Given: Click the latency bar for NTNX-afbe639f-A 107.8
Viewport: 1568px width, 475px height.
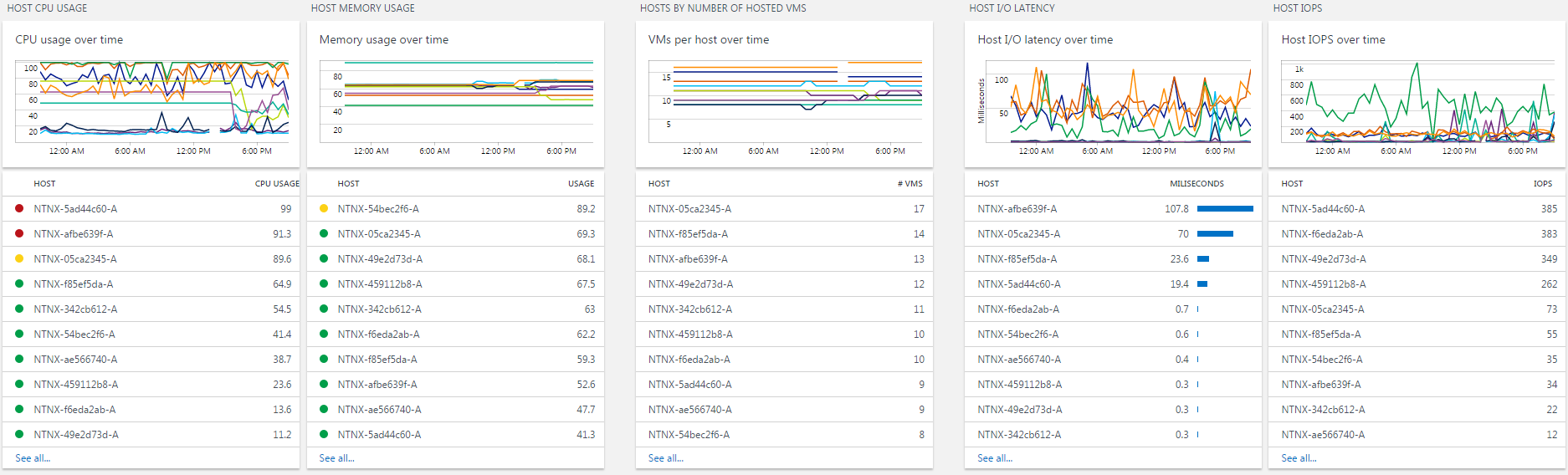Looking at the screenshot, I should (1225, 209).
